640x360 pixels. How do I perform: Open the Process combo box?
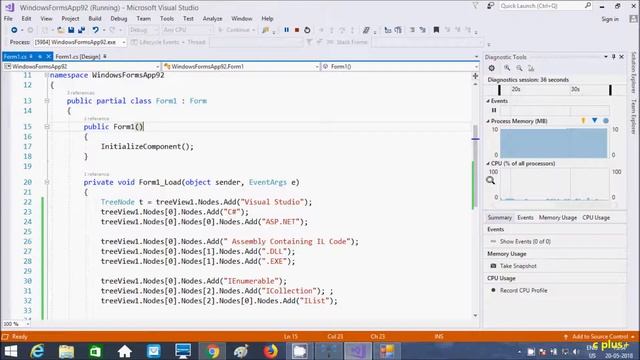tap(80, 42)
